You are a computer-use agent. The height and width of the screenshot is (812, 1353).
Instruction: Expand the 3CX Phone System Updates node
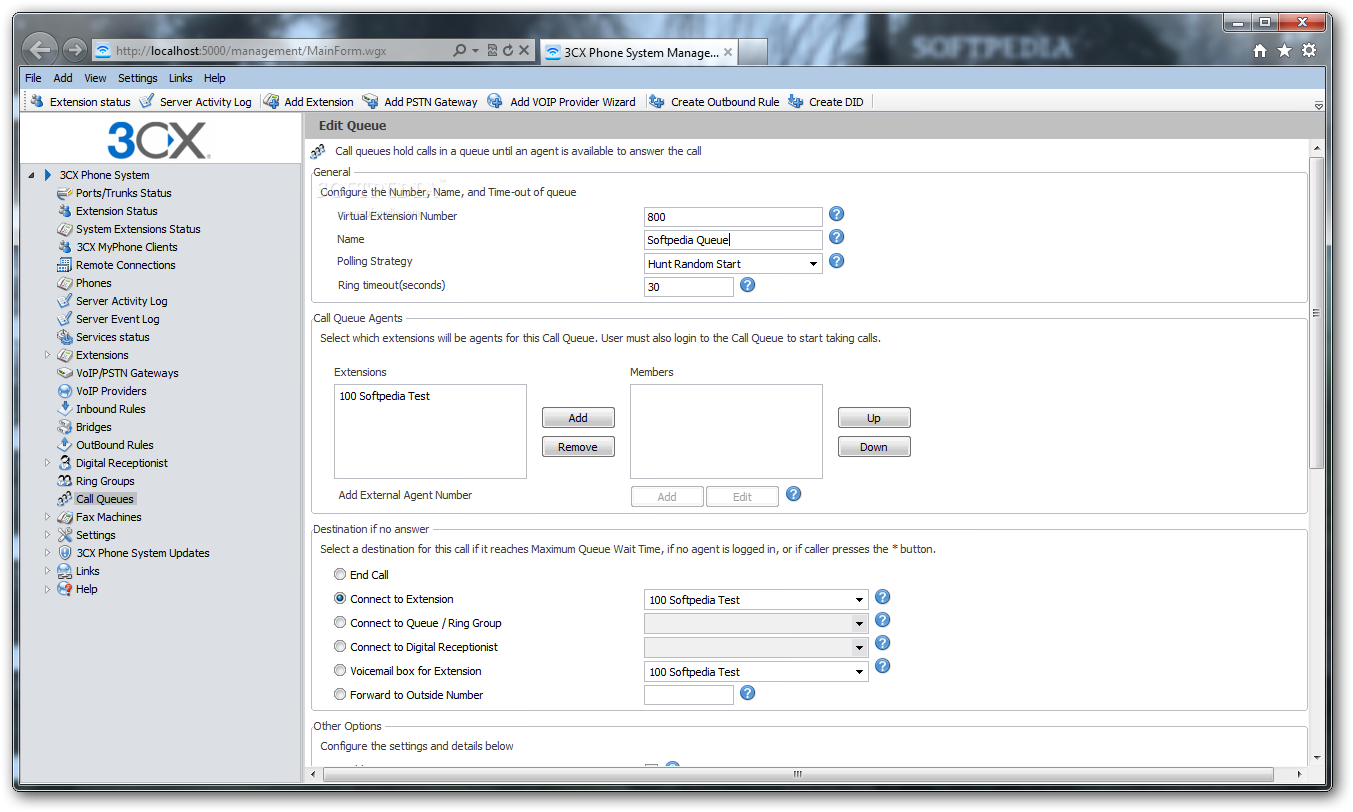pyautogui.click(x=47, y=553)
